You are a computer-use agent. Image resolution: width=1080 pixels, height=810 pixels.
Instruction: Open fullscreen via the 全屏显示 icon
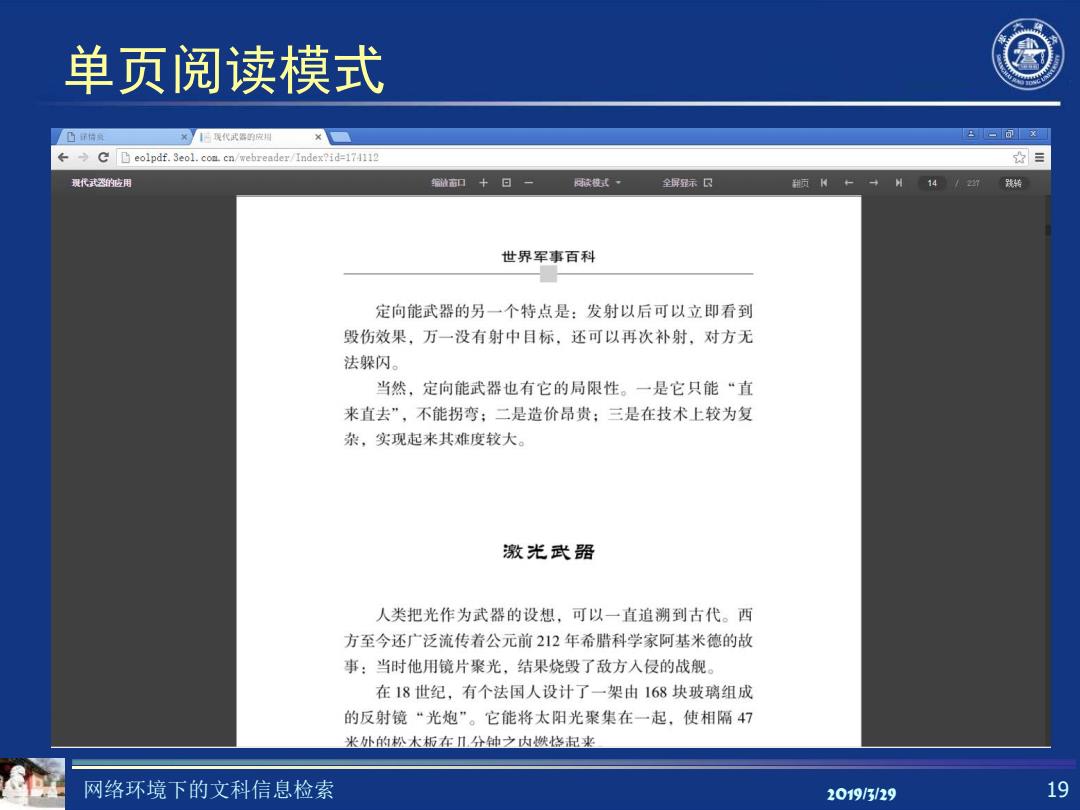(708, 183)
